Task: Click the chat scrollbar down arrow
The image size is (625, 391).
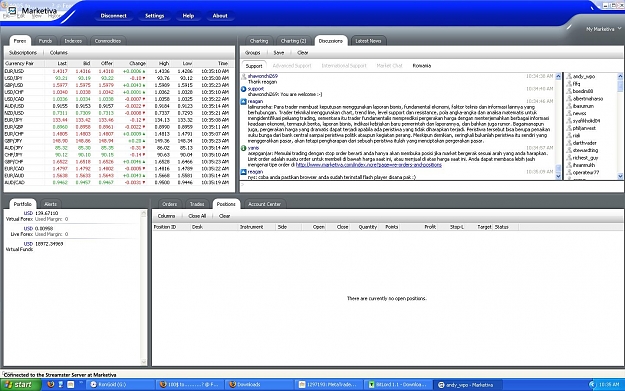Action: (x=558, y=176)
